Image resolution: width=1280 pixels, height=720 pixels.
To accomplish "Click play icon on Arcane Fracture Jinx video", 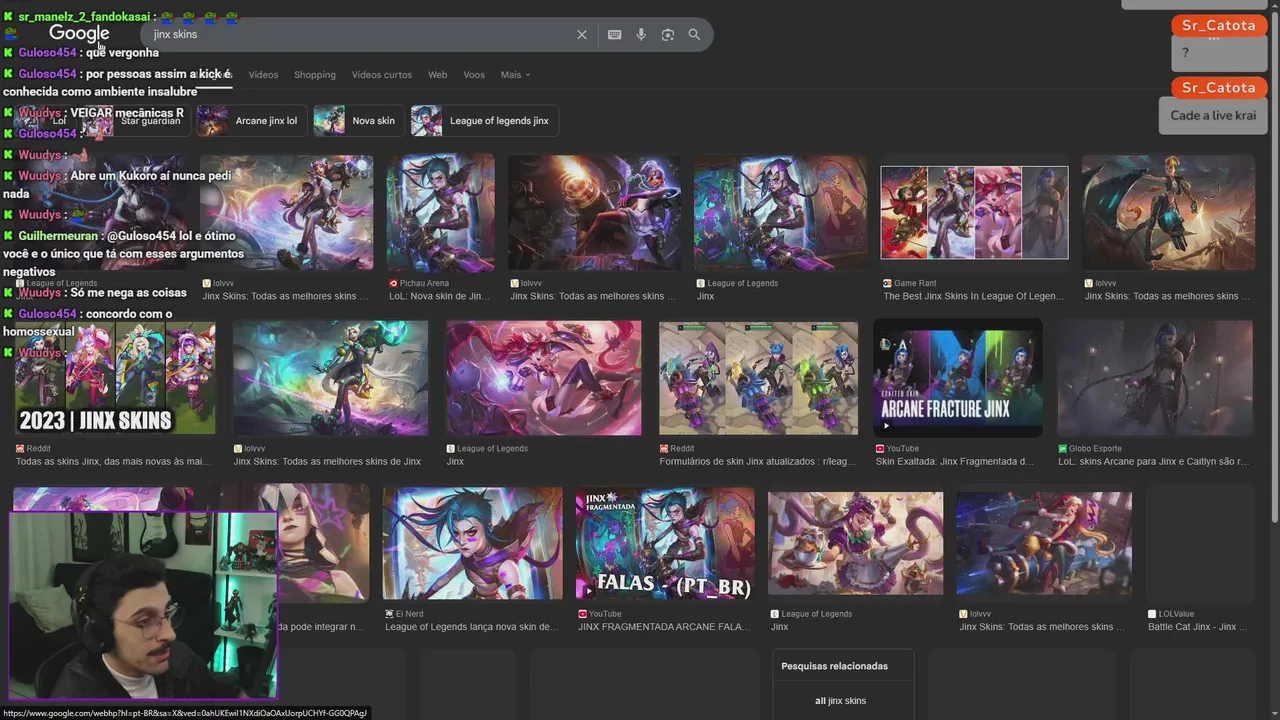I will coord(886,426).
